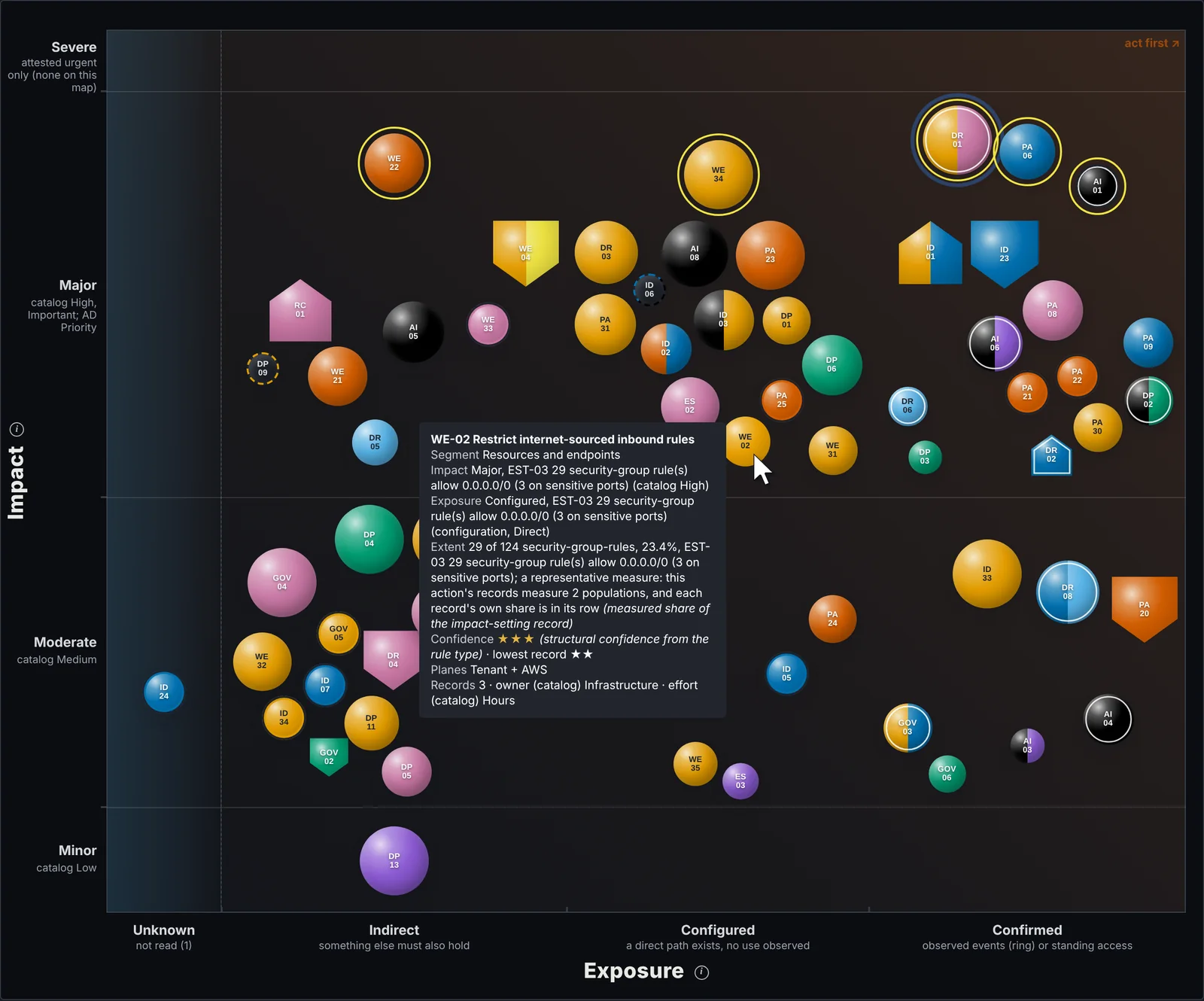Select the DP 06 green bubble
The width and height of the screenshot is (1204, 1001).
point(832,365)
